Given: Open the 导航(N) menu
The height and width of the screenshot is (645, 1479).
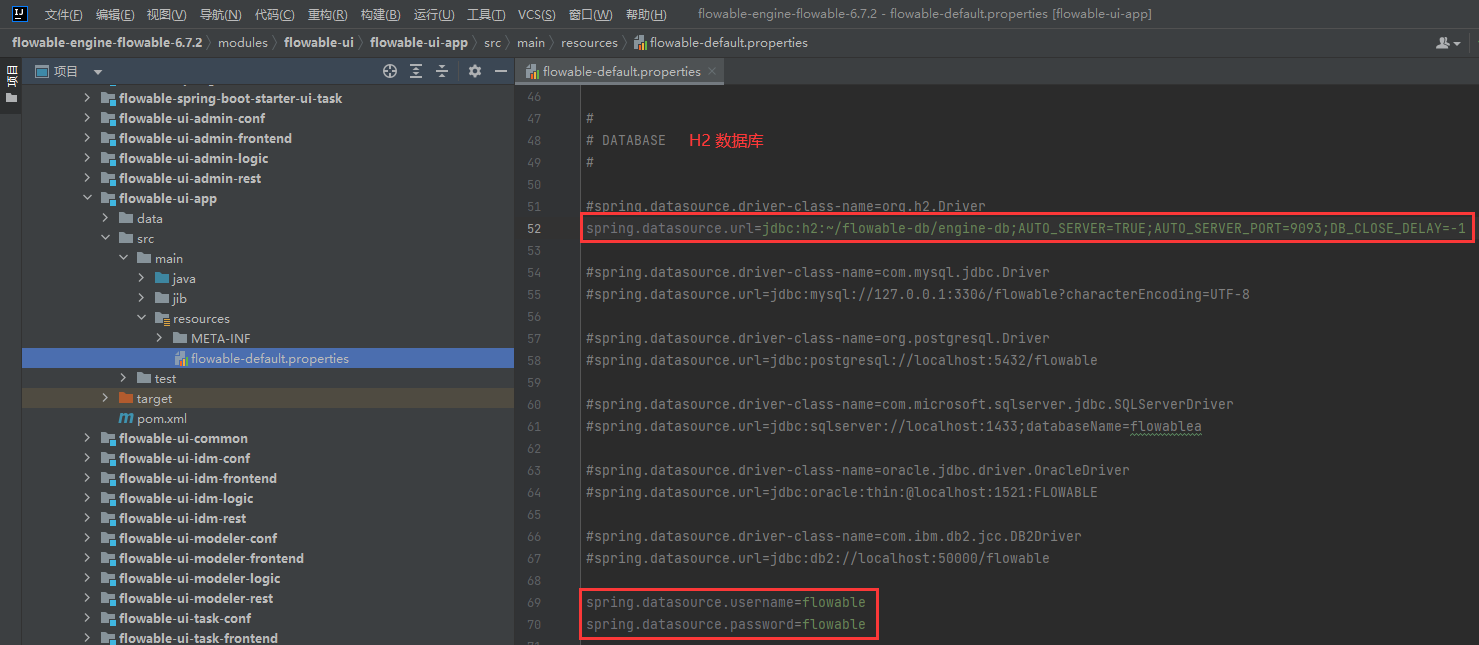Looking at the screenshot, I should click(220, 15).
